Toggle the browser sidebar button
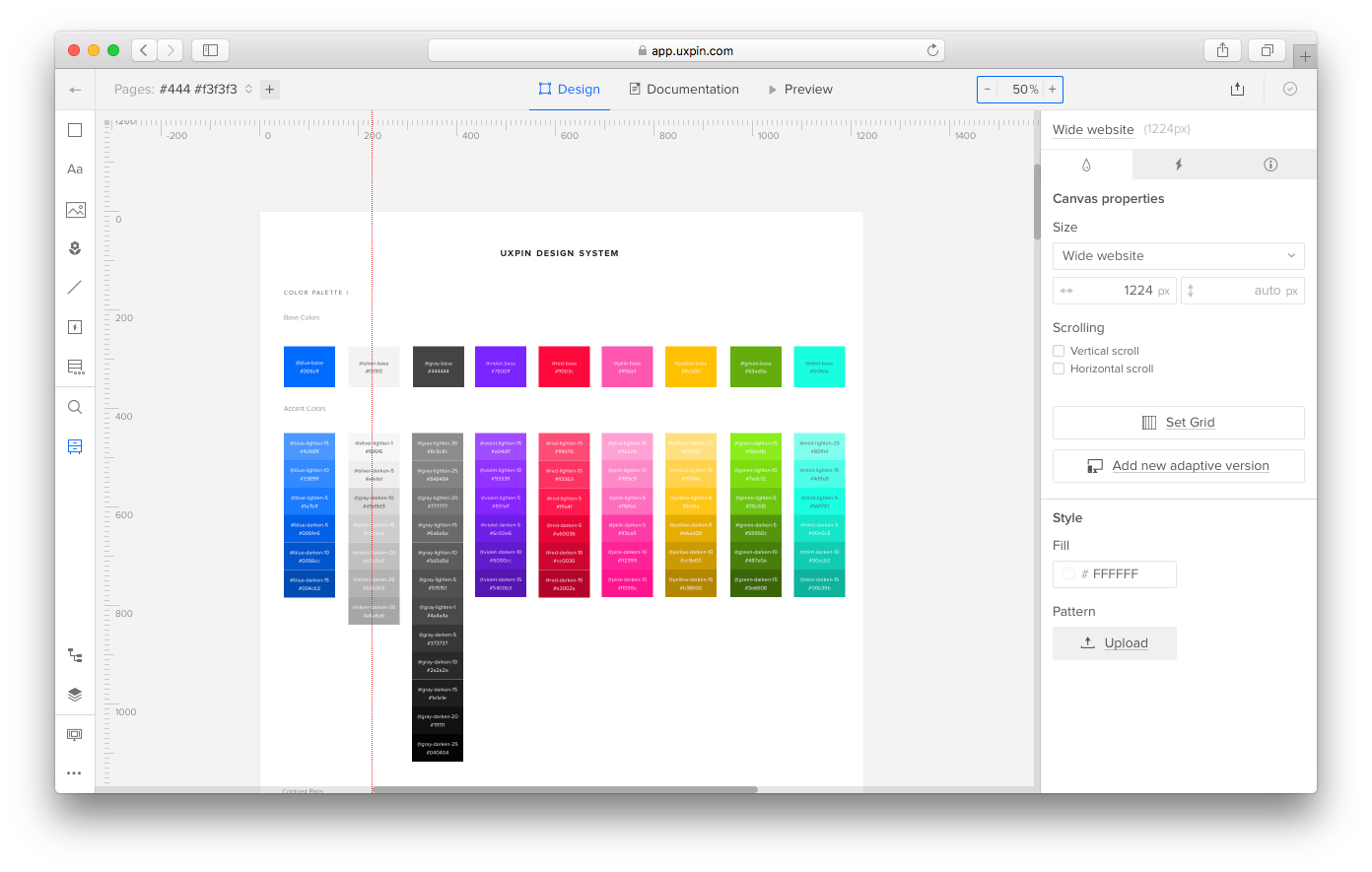The image size is (1372, 872). tap(210, 50)
